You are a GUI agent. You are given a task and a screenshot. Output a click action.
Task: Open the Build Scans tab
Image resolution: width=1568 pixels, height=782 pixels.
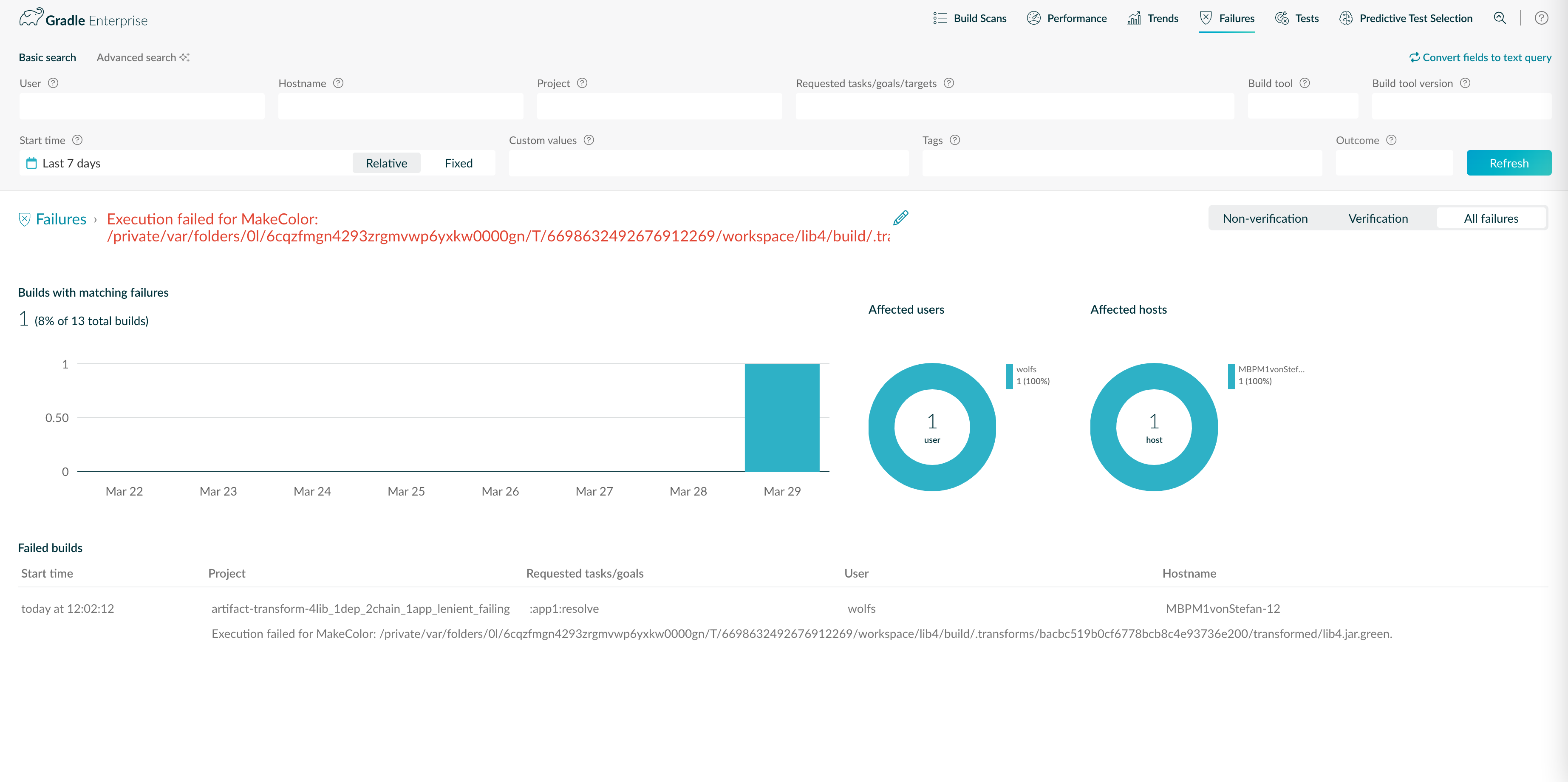pyautogui.click(x=970, y=18)
